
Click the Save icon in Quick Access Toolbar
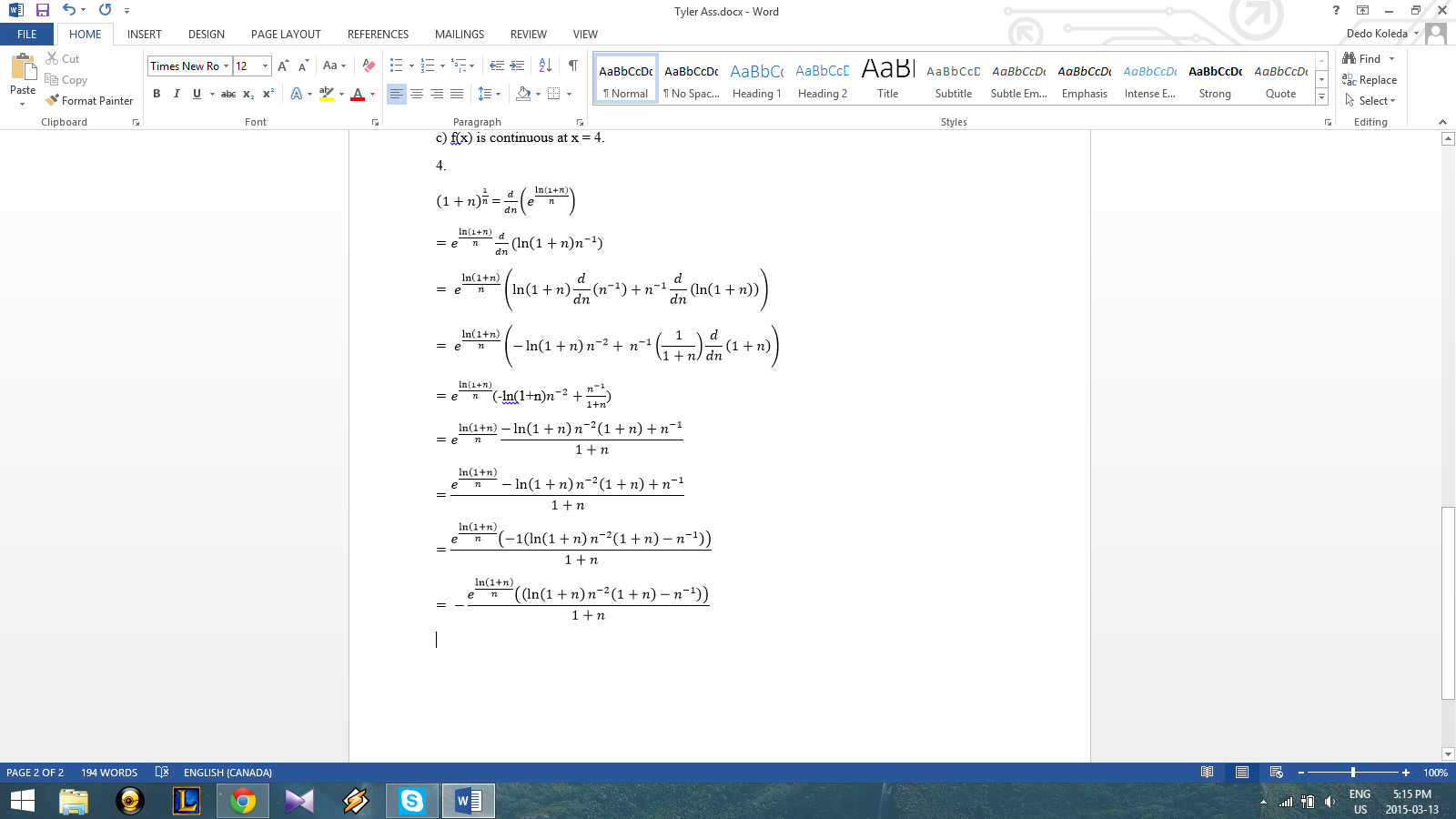point(42,10)
